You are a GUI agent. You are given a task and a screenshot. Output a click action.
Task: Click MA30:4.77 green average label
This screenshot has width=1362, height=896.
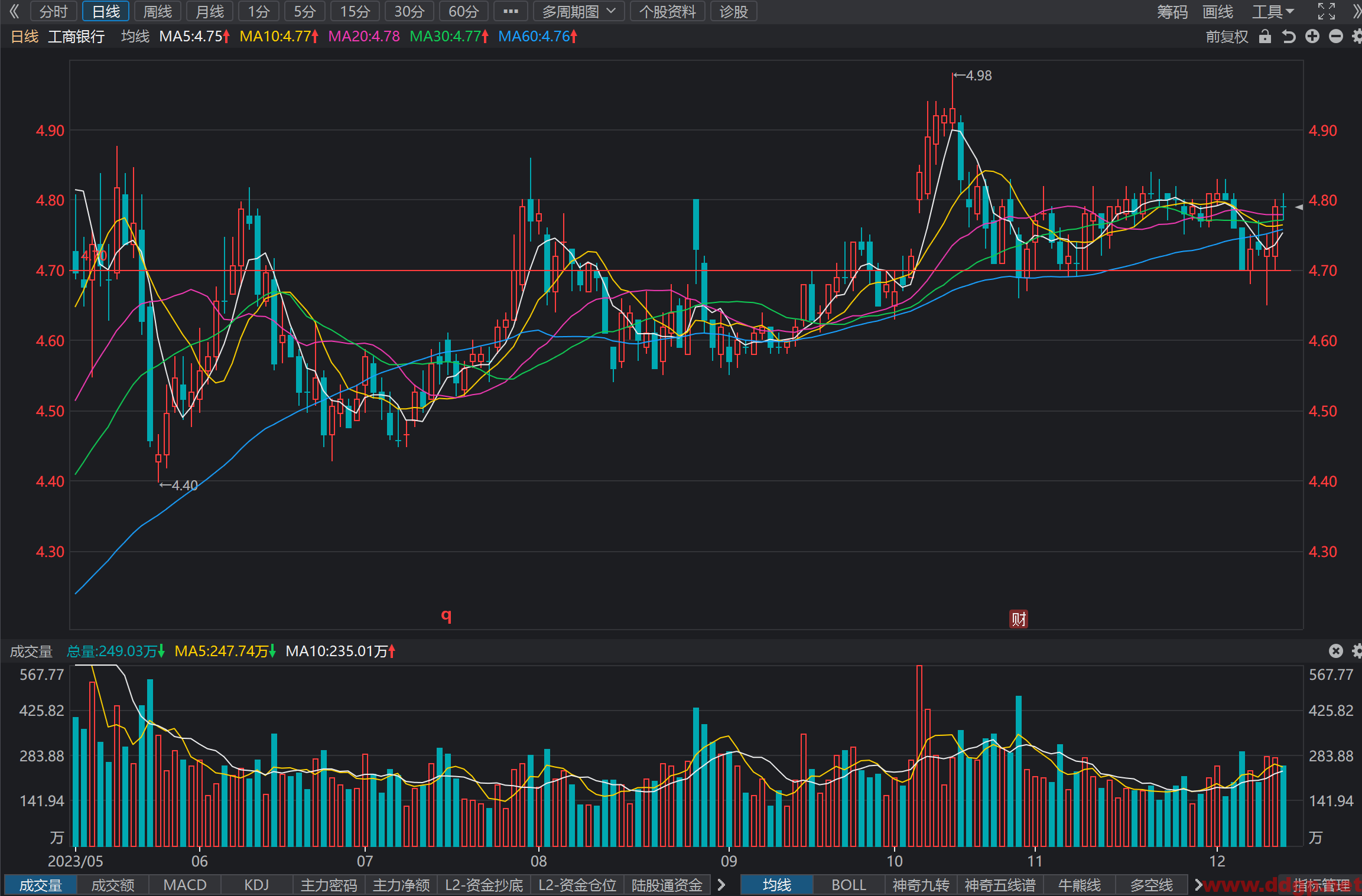click(x=449, y=37)
